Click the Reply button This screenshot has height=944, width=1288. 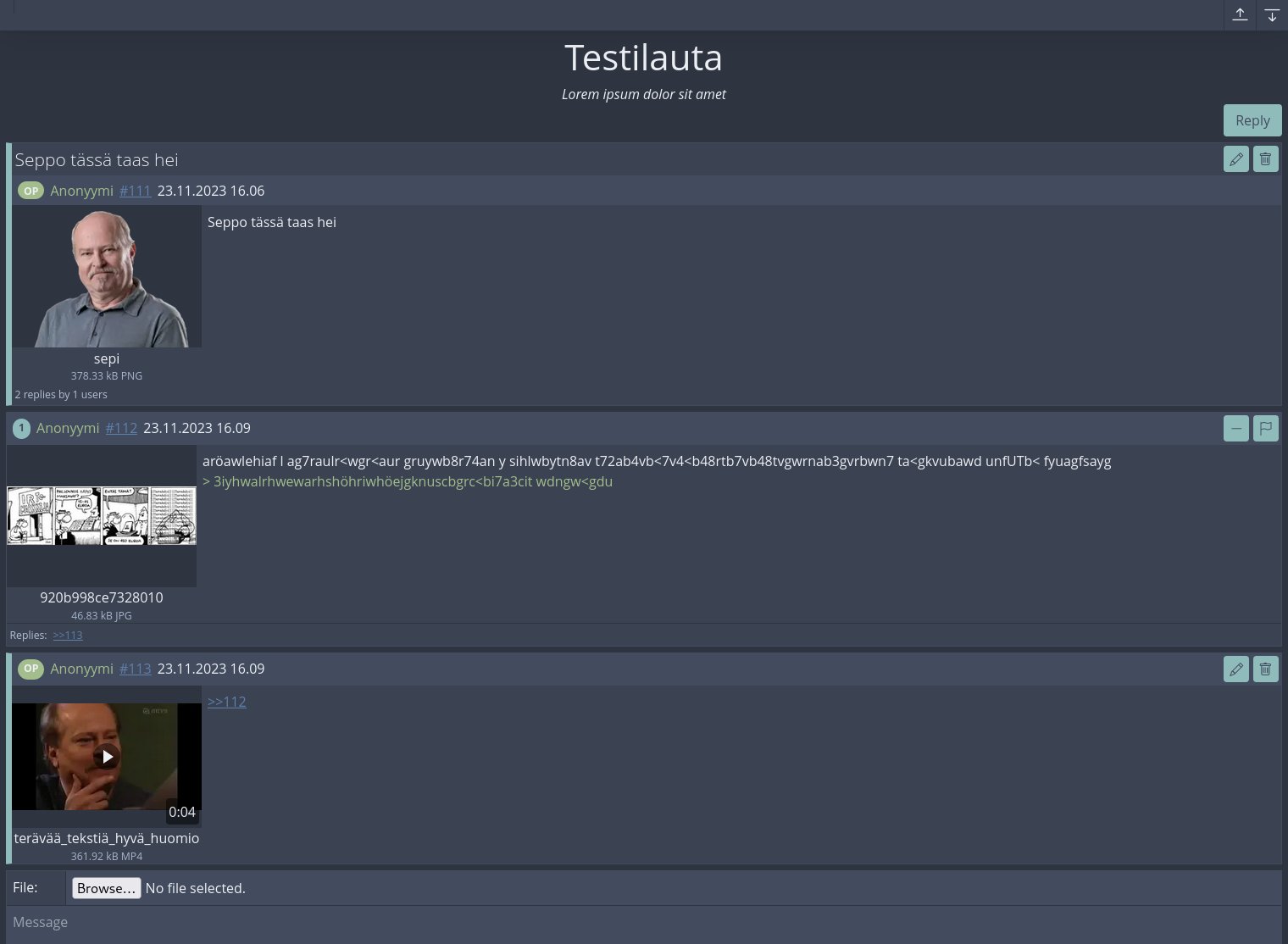tap(1252, 120)
